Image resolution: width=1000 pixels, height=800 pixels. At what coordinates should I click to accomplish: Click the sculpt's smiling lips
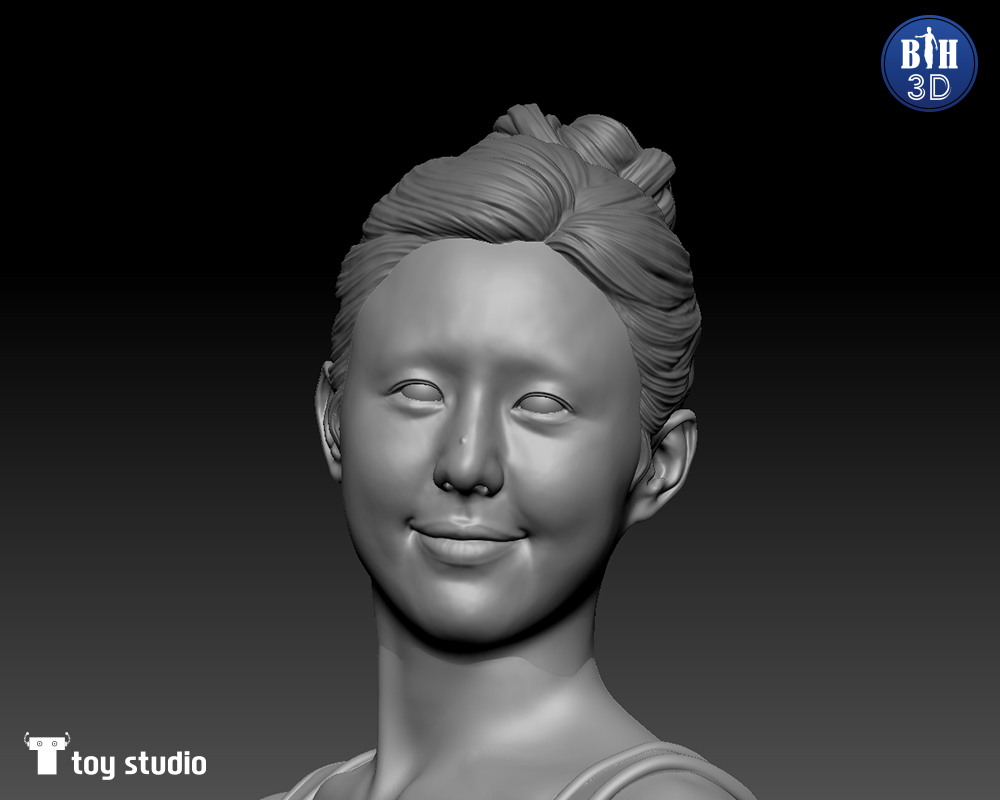click(x=468, y=540)
